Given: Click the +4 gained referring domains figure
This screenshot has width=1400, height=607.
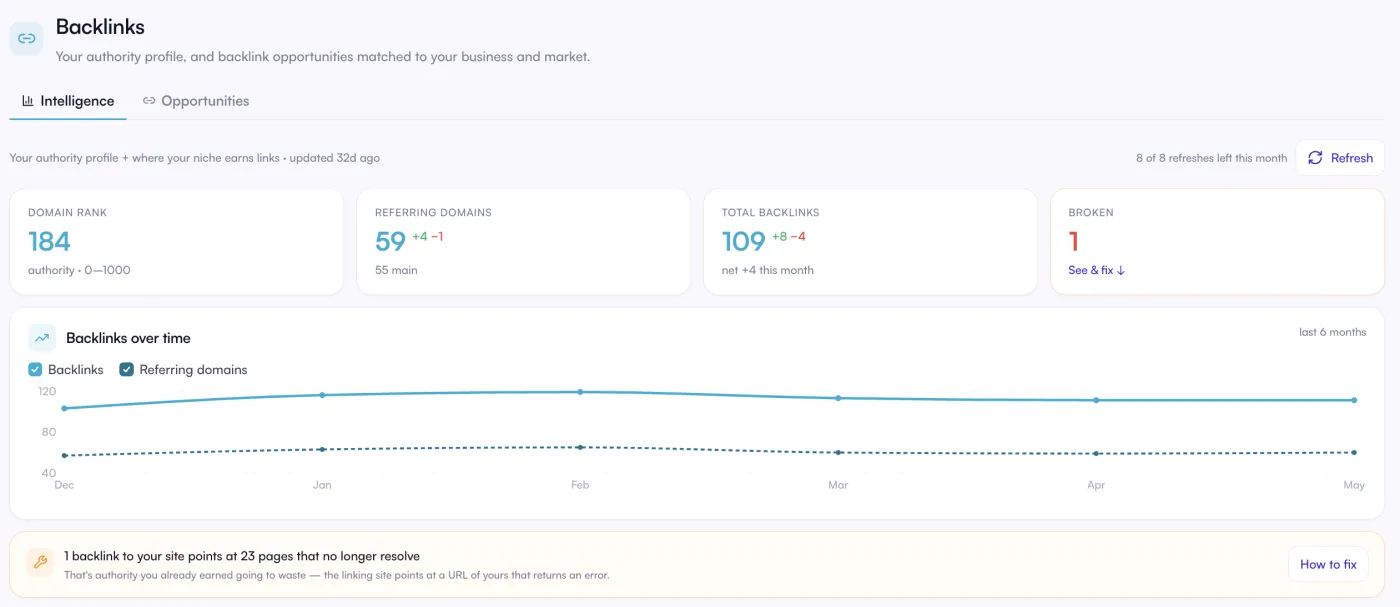Looking at the screenshot, I should coord(420,237).
